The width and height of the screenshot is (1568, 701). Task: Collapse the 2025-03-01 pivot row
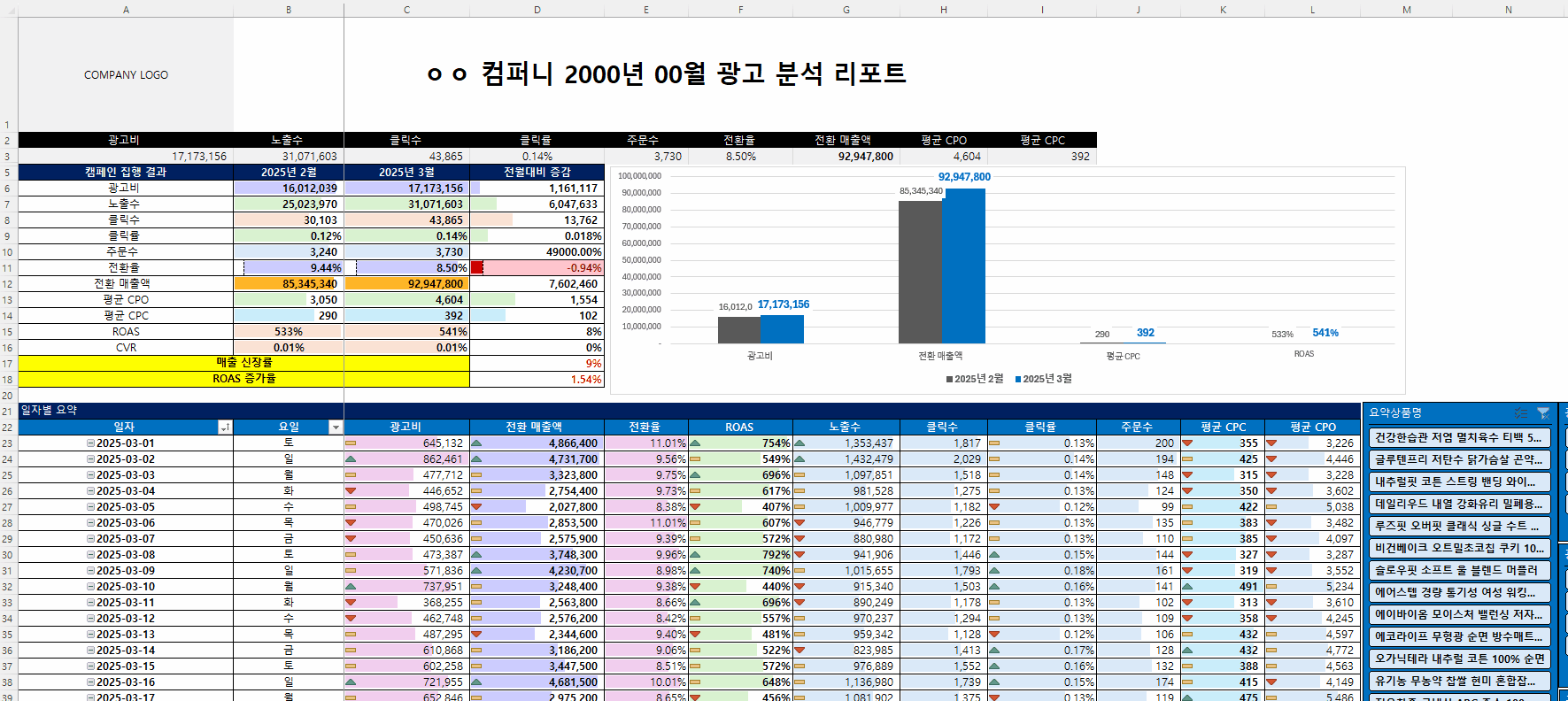pyautogui.click(x=90, y=443)
